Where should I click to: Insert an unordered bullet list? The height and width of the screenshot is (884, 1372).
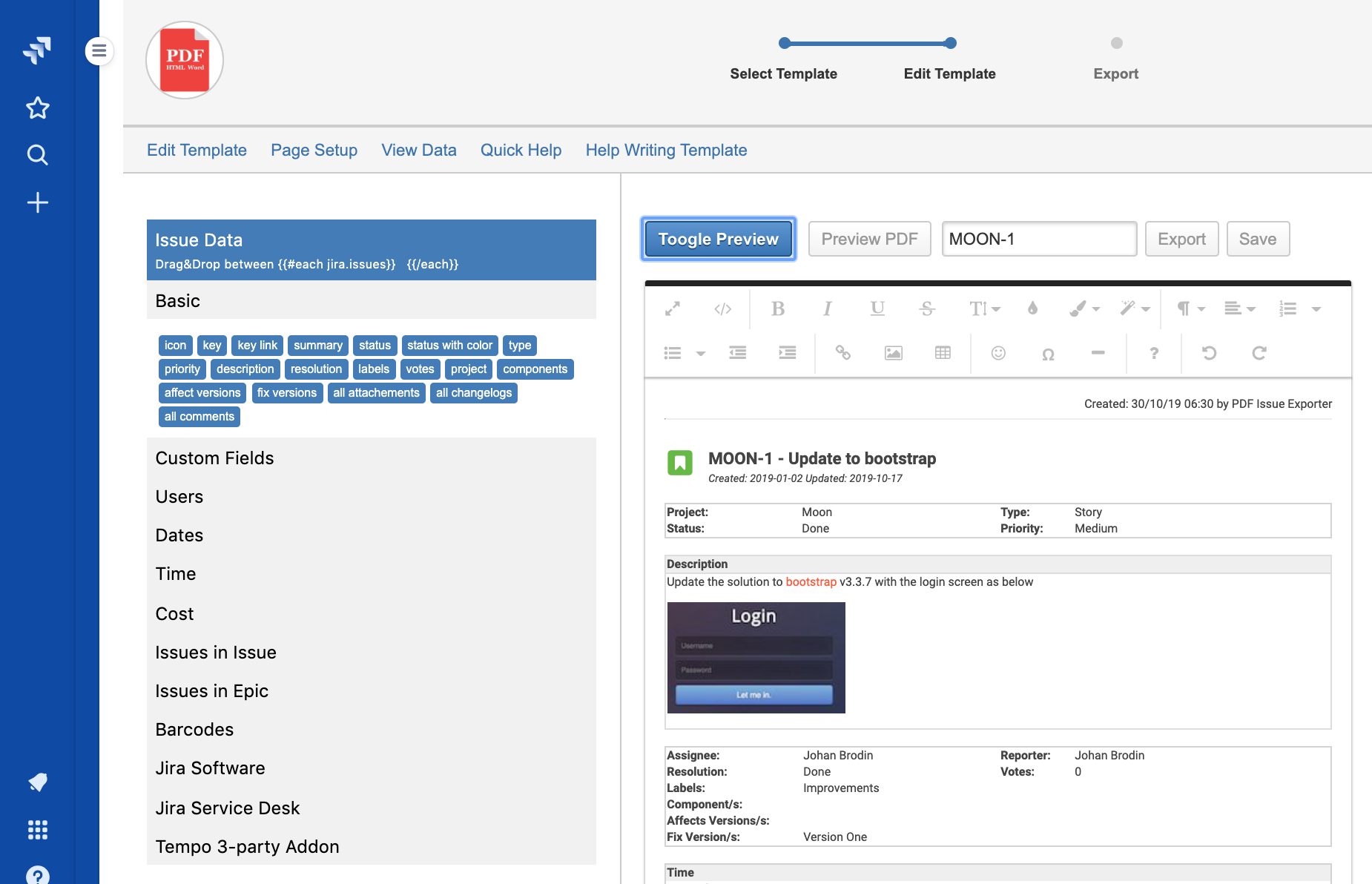pos(673,353)
